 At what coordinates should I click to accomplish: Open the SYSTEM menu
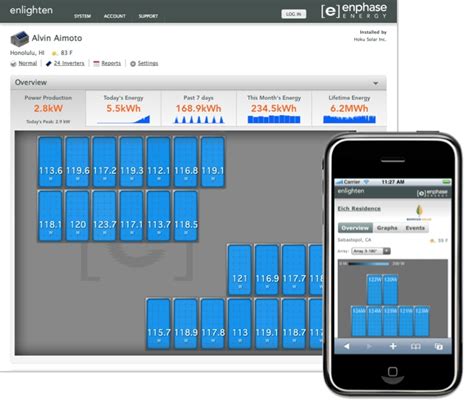coord(82,16)
